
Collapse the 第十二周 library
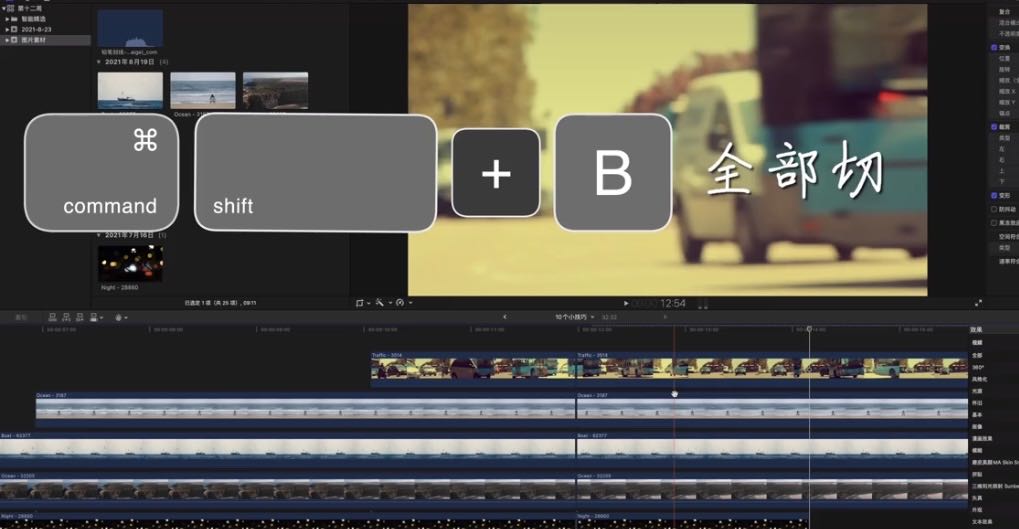[4, 8]
